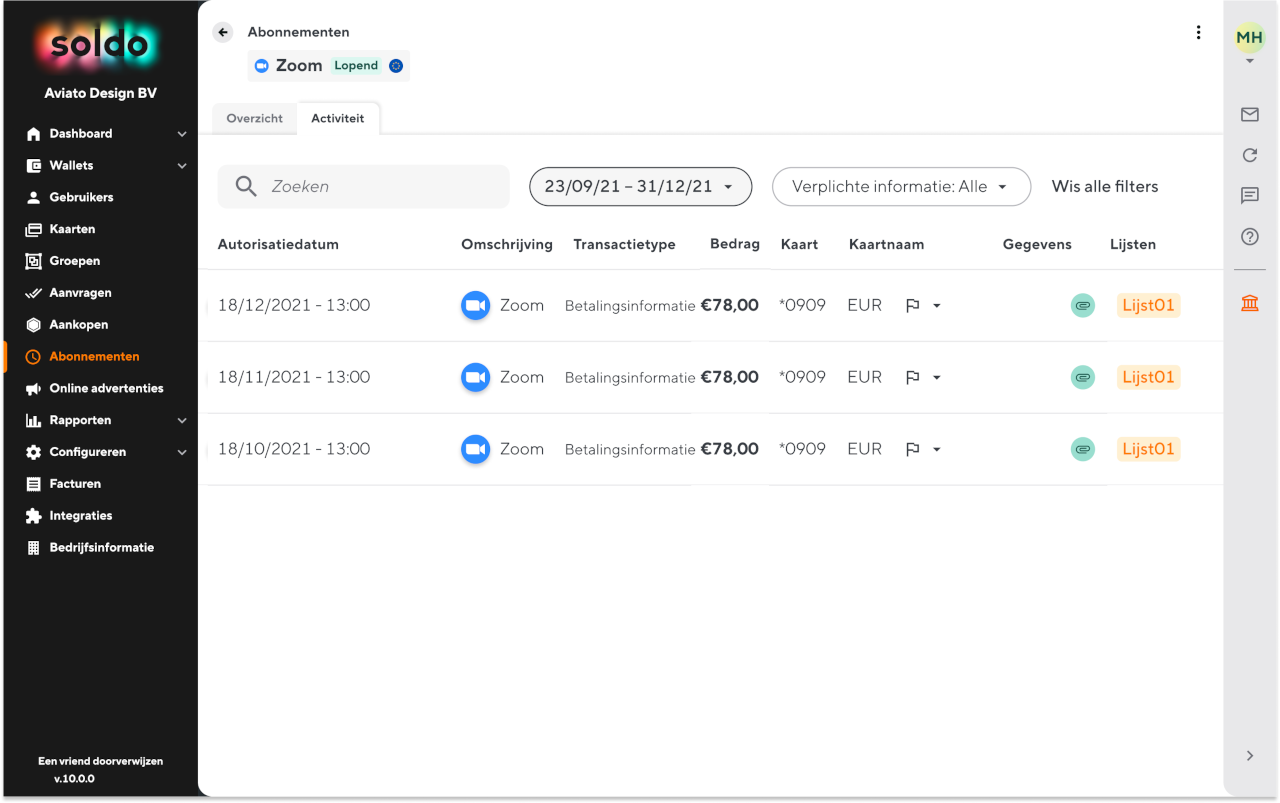Open the three-dot more options menu
This screenshot has height=803, width=1280.
coord(1198,32)
